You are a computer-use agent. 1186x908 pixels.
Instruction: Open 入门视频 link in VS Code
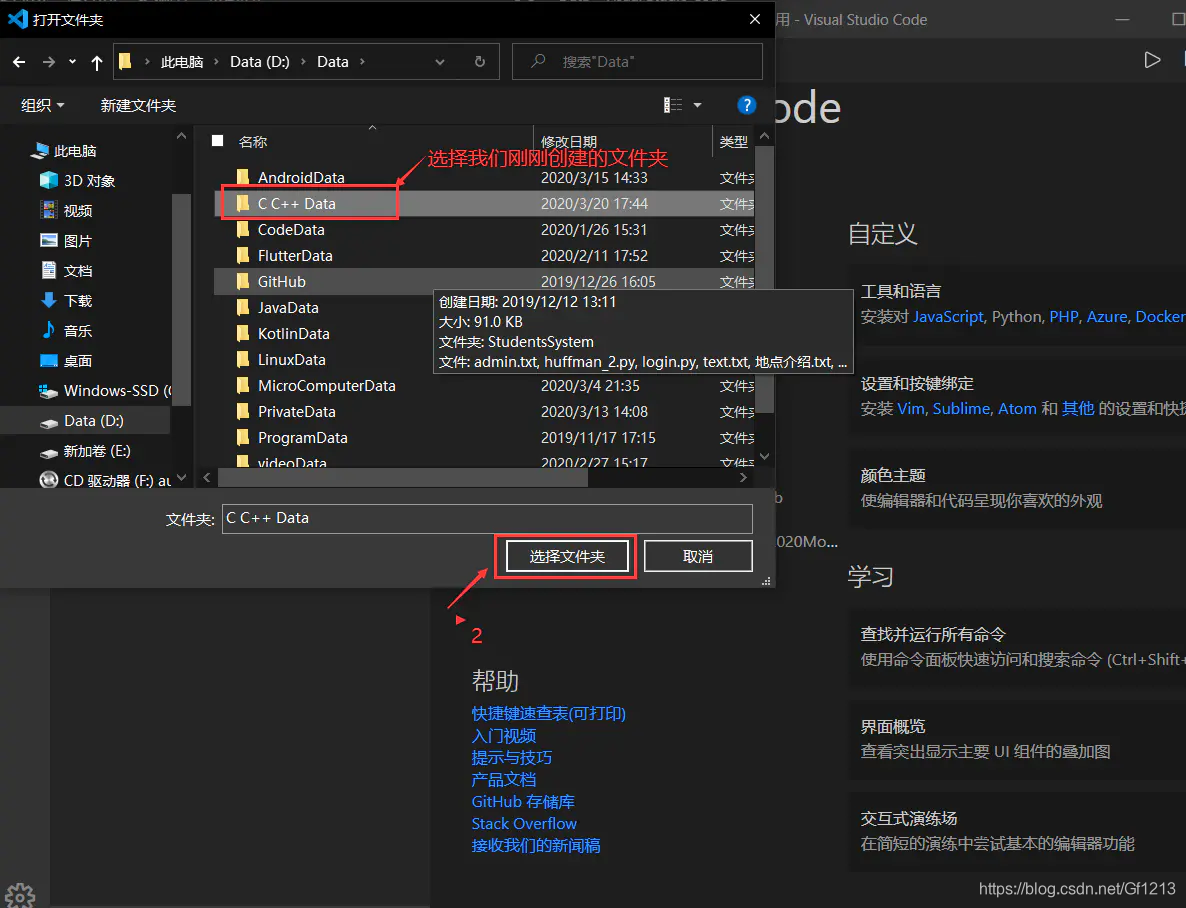tap(504, 735)
